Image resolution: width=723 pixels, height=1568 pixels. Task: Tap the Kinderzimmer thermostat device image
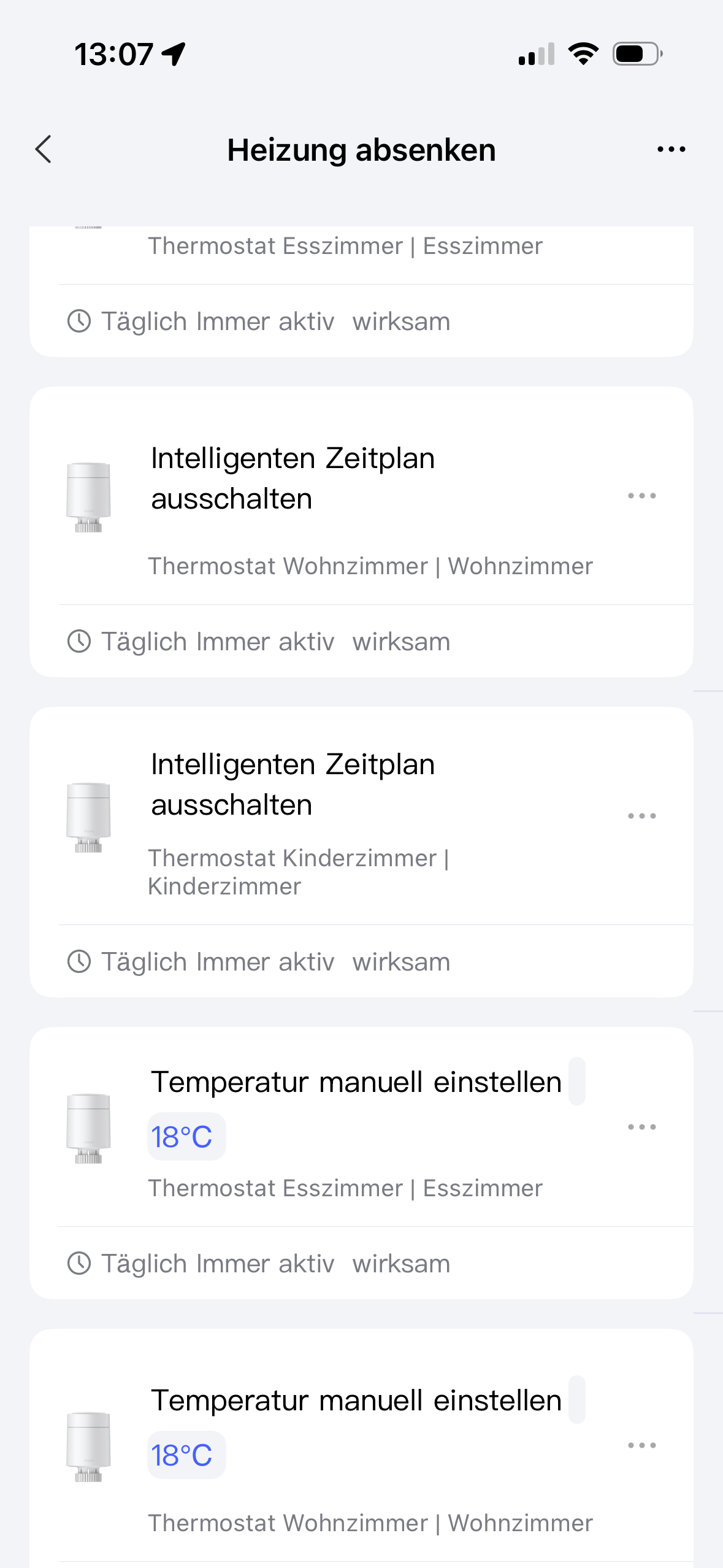coord(88,817)
